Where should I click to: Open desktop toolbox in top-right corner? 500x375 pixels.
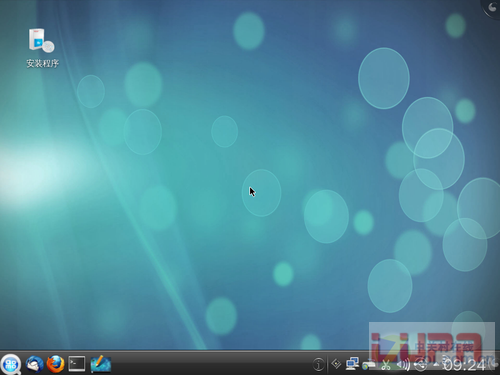491,8
